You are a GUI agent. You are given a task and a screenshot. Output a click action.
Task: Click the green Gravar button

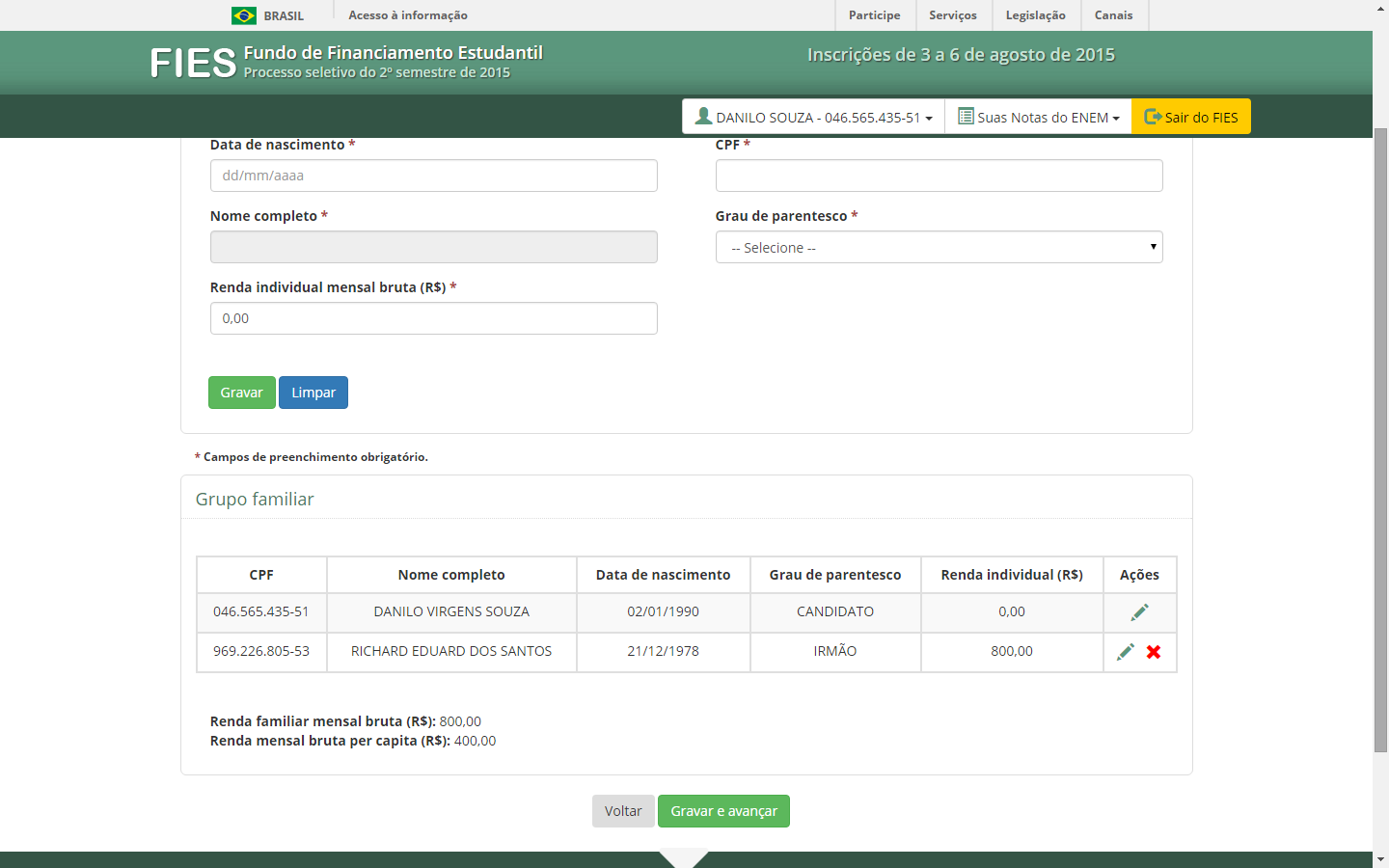[x=242, y=393]
